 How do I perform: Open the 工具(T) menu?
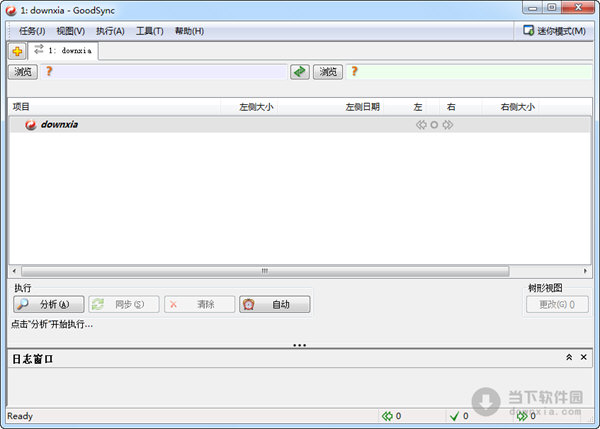click(x=150, y=31)
